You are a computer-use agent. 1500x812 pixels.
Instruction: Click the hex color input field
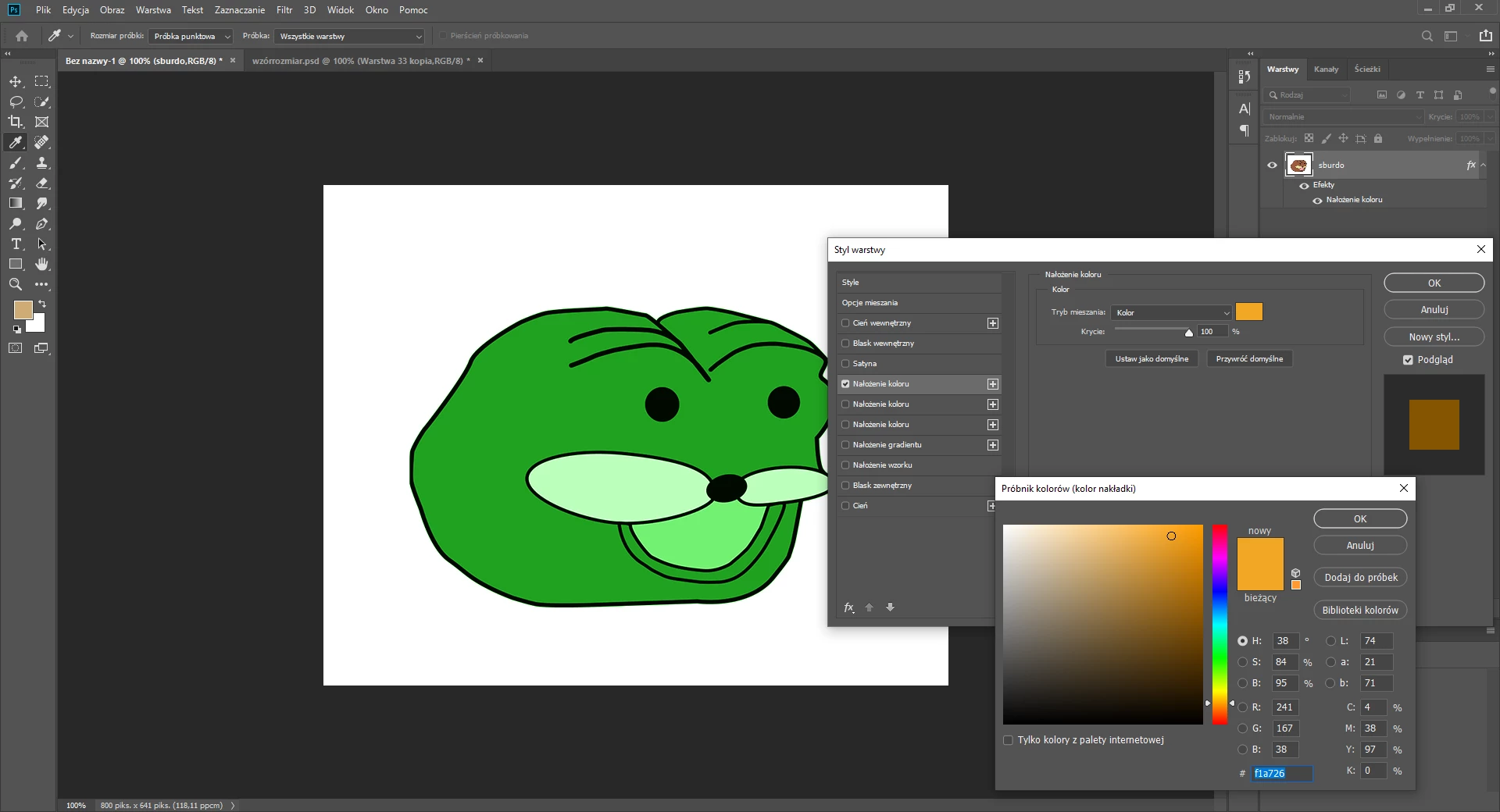click(x=1282, y=774)
